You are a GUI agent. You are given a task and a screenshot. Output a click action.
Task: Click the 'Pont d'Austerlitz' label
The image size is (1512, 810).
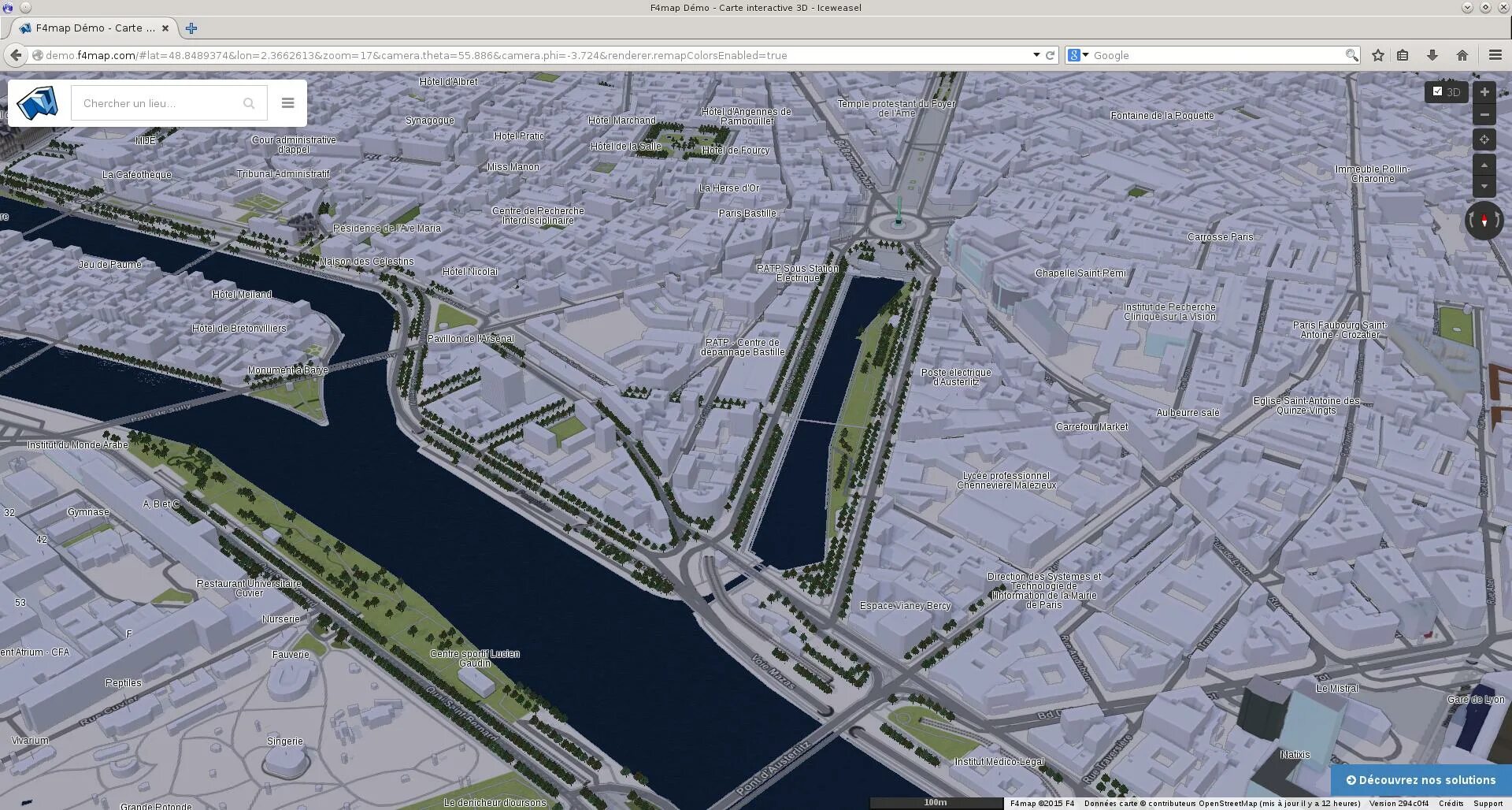pyautogui.click(x=773, y=767)
